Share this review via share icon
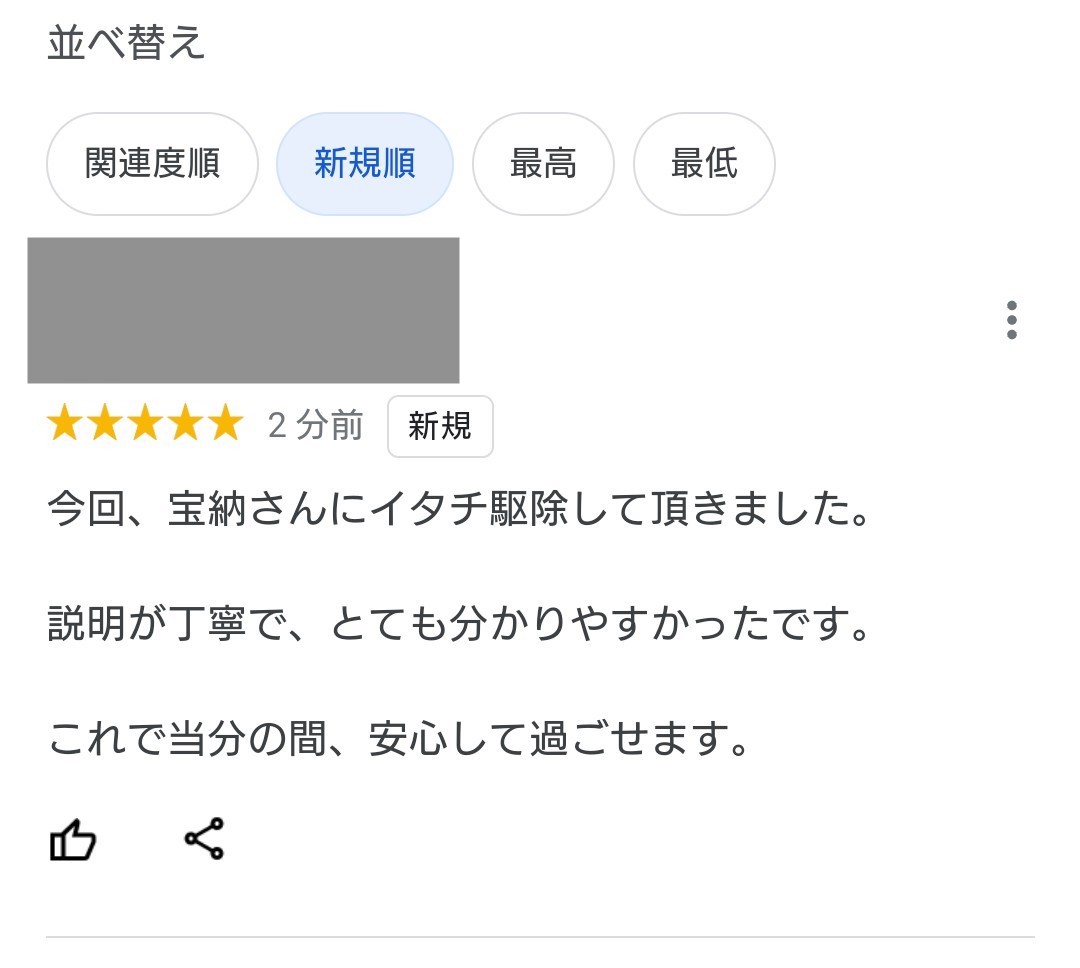The height and width of the screenshot is (968, 1080). pos(204,838)
